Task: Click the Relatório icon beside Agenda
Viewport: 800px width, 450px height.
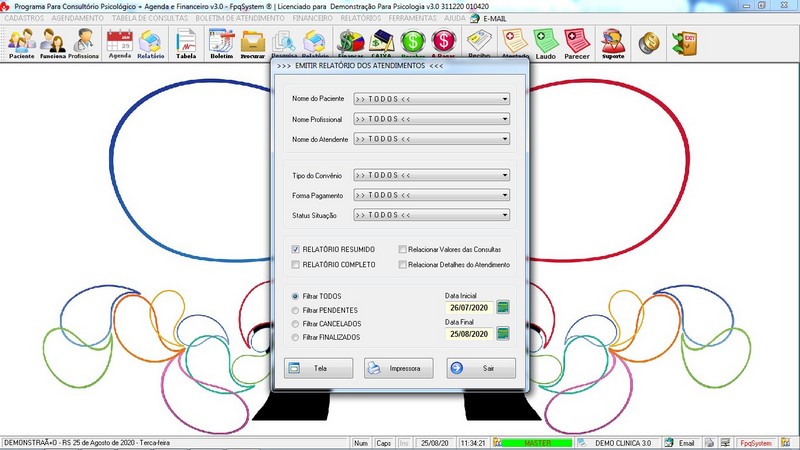Action: (151, 43)
